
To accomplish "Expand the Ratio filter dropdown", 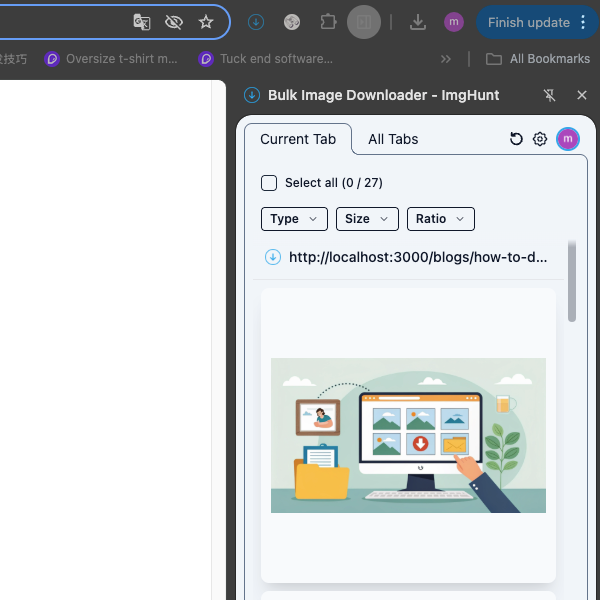I will pyautogui.click(x=440, y=219).
